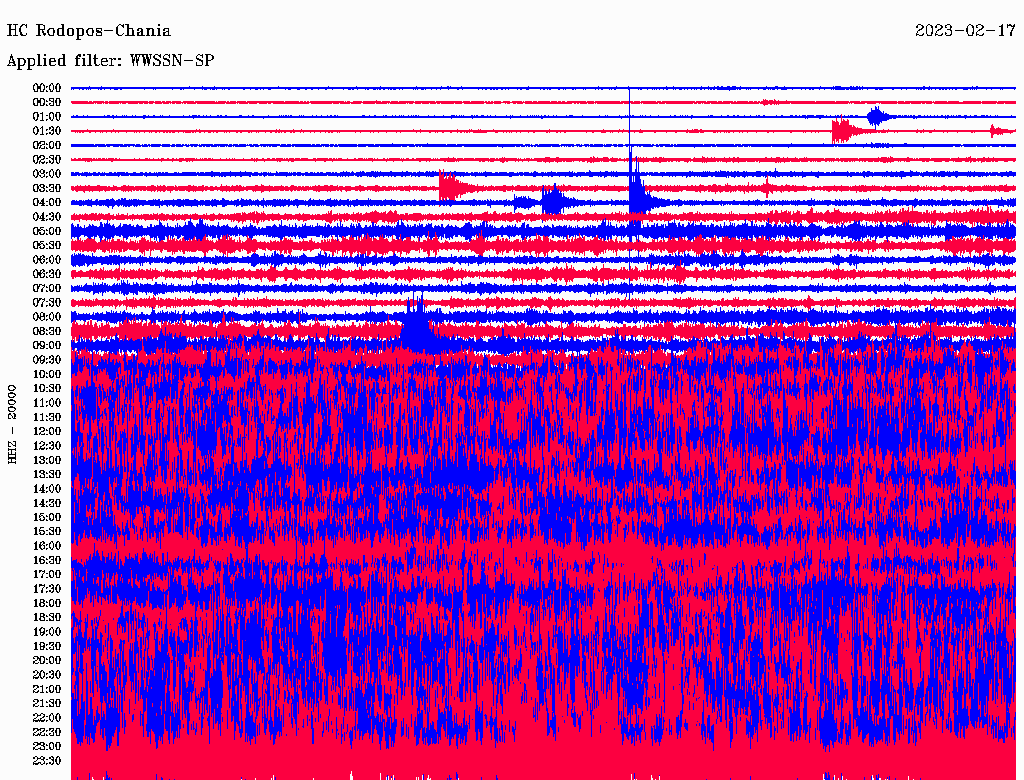Click the small red event at far right of 01:30 trace

pos(996,131)
